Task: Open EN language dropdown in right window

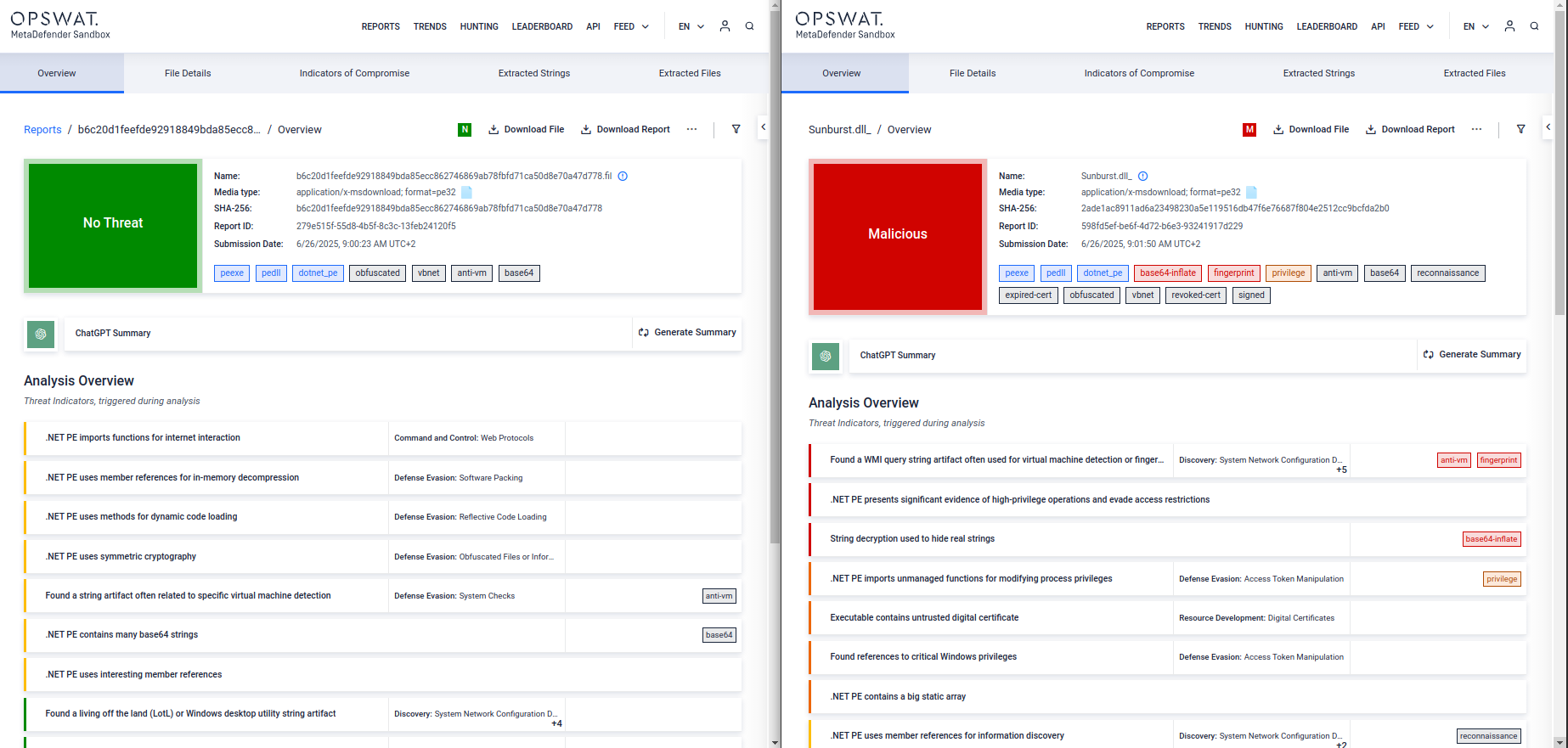Action: pyautogui.click(x=1476, y=26)
